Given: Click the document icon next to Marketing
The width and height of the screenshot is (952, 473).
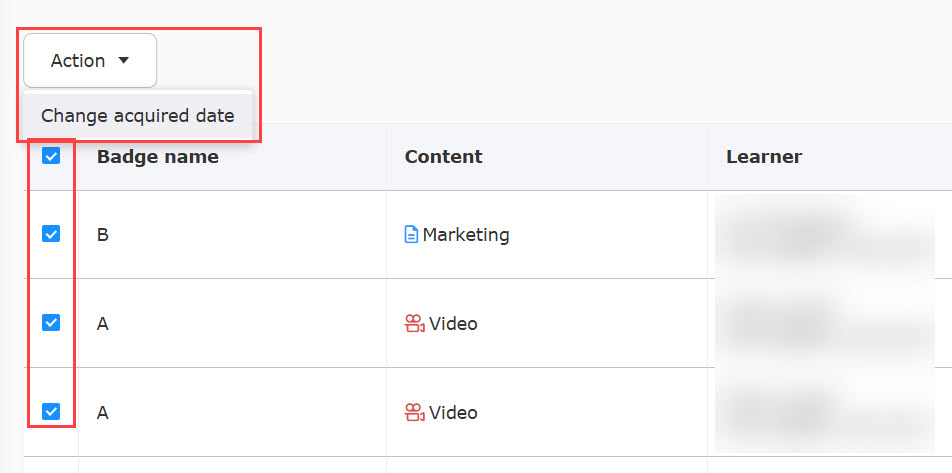Looking at the screenshot, I should coord(411,235).
